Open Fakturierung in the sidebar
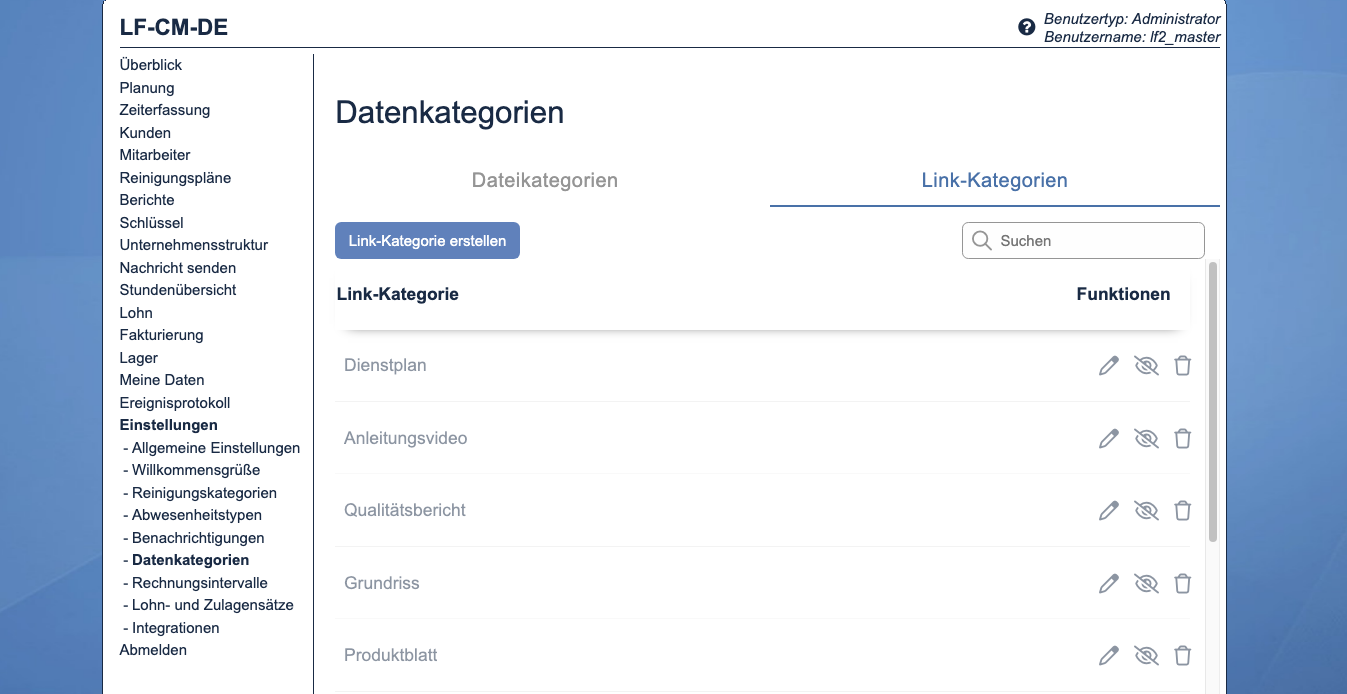Image resolution: width=1347 pixels, height=694 pixels. click(x=161, y=335)
